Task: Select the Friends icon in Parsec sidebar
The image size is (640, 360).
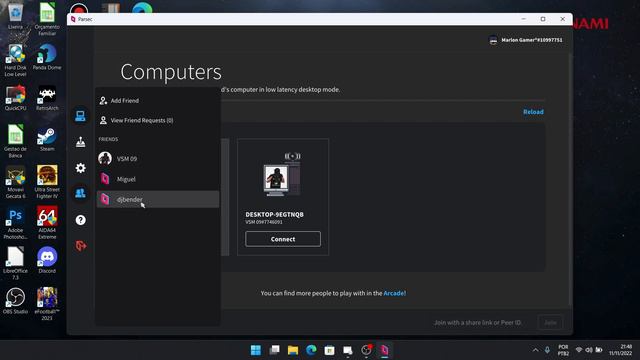Action: point(80,193)
